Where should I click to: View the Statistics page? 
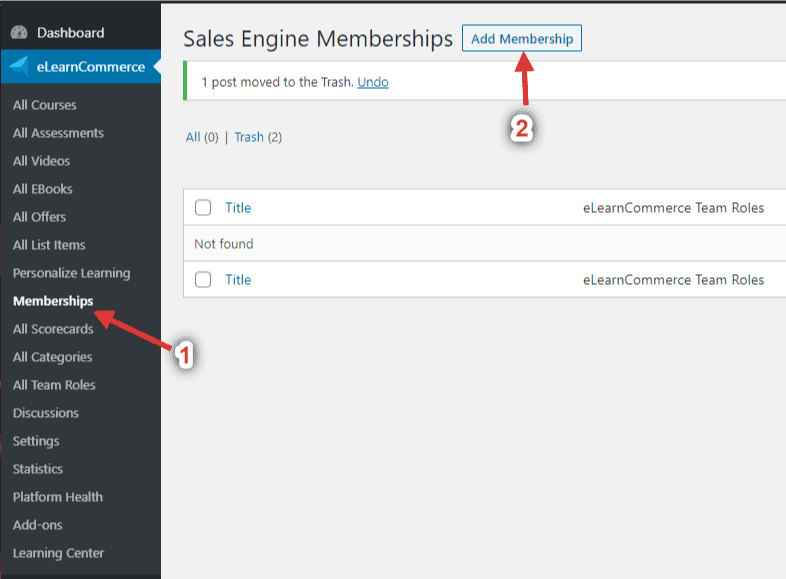click(x=38, y=469)
